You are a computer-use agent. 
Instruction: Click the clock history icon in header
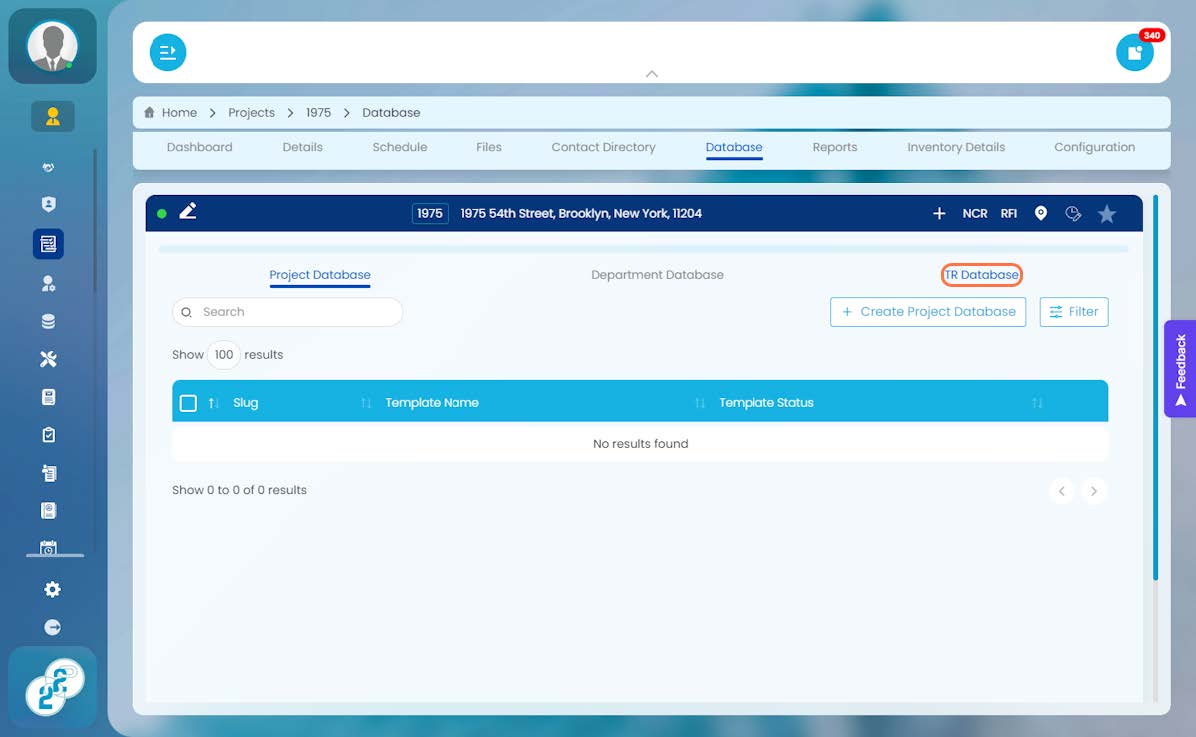[1073, 214]
